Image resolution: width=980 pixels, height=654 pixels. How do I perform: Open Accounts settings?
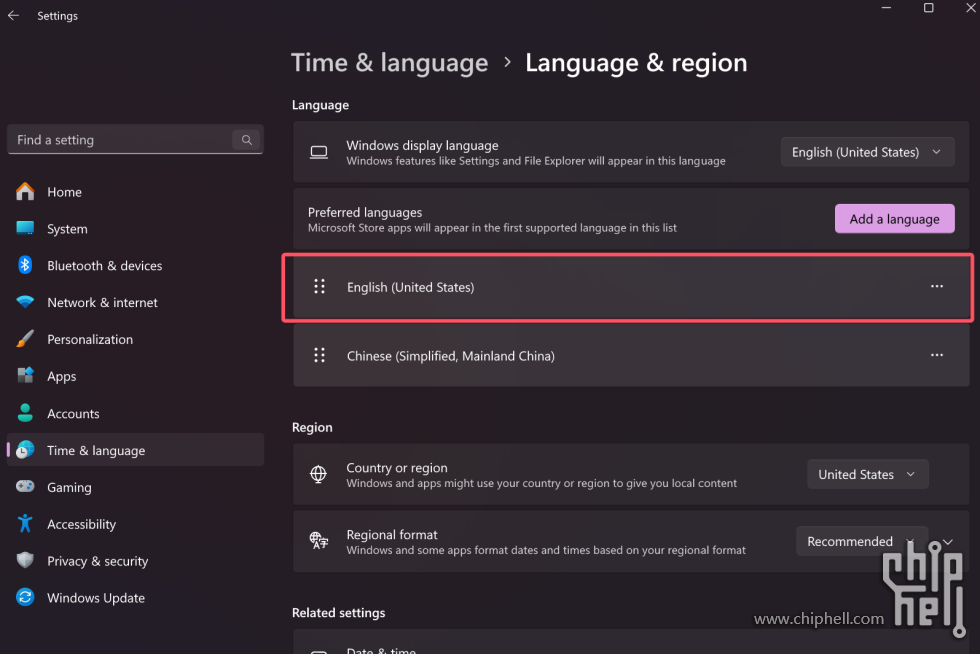coord(135,413)
